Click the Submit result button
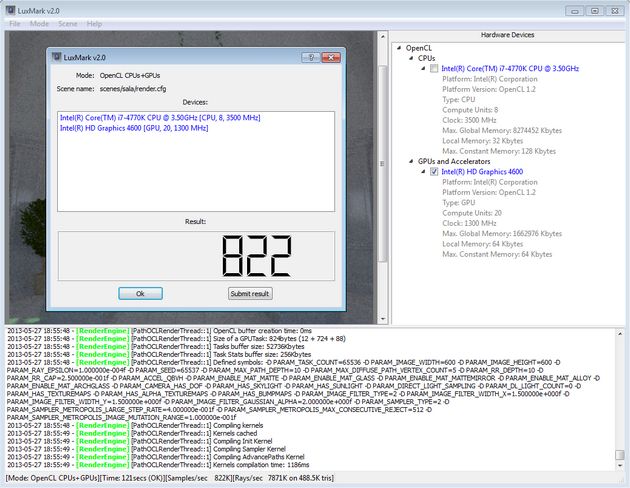This screenshot has width=630, height=488. click(250, 294)
